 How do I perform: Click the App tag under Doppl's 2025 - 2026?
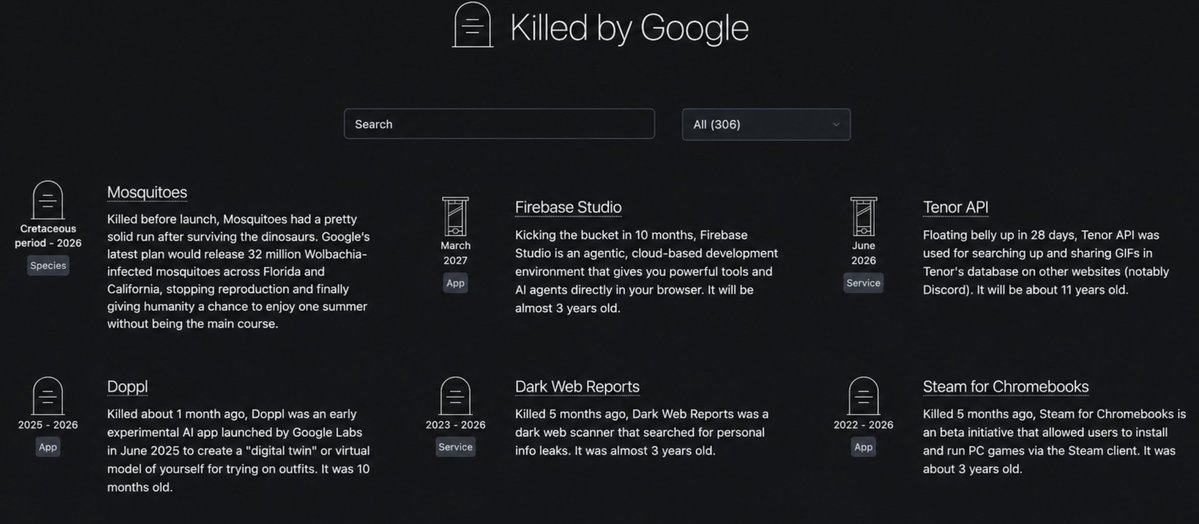48,448
